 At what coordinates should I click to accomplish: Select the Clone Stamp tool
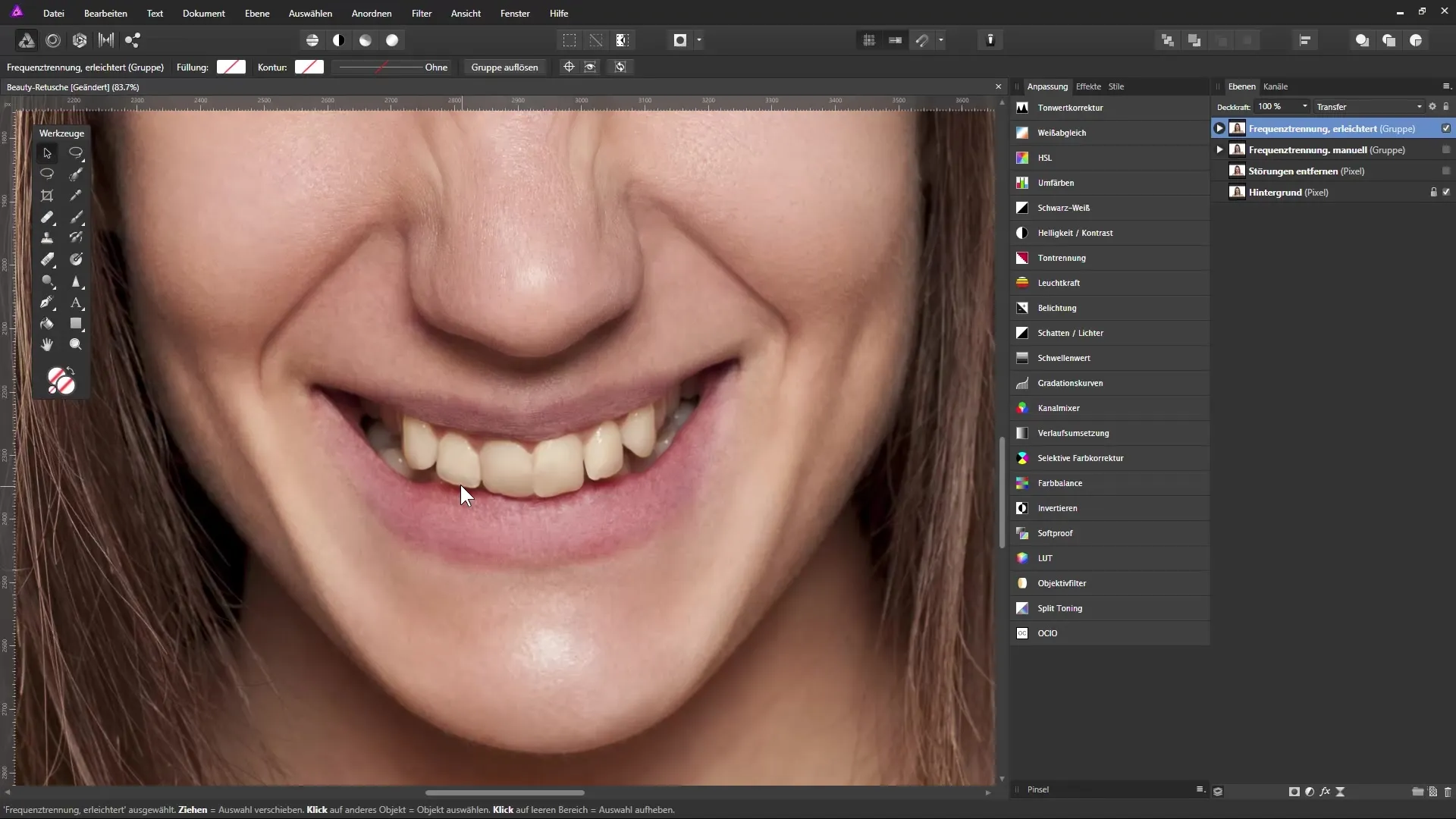point(47,238)
